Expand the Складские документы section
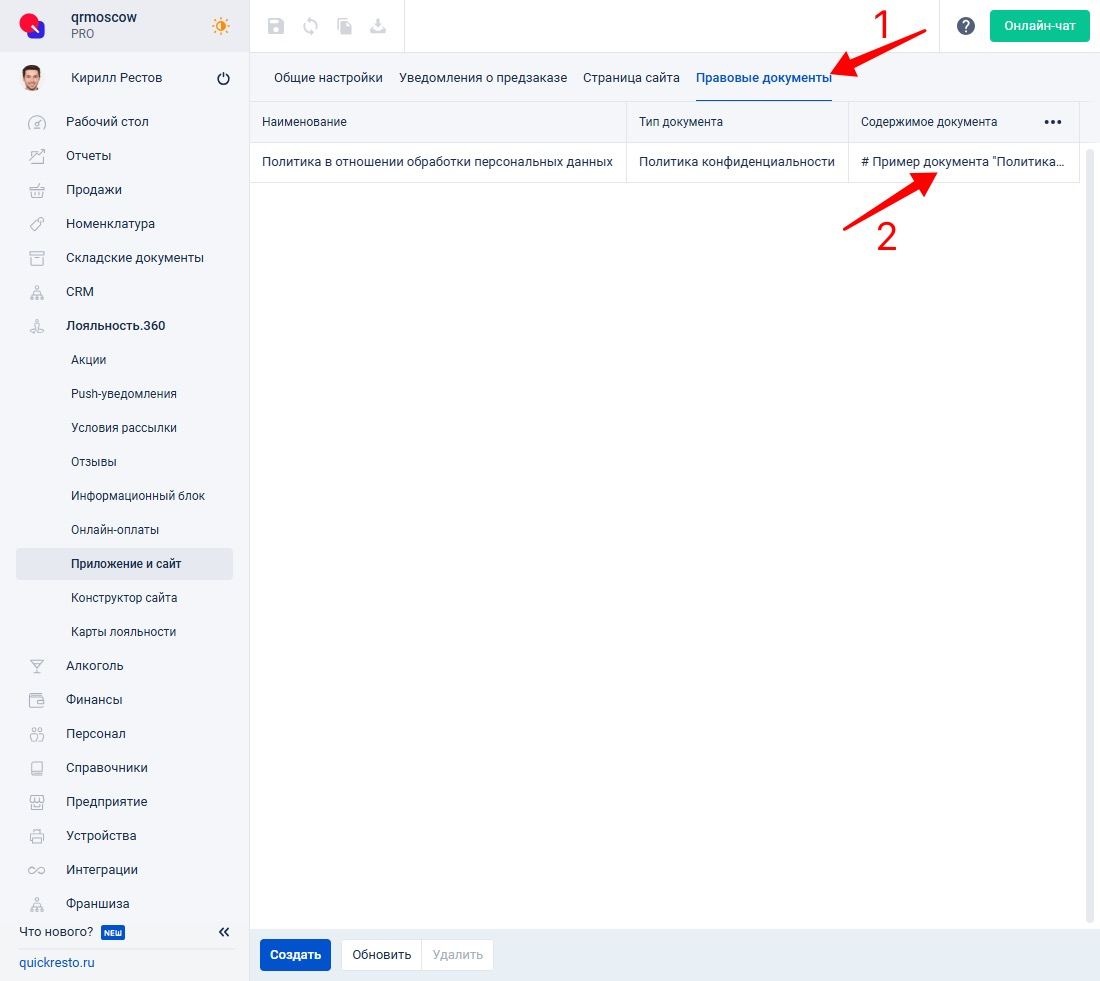Screen dimensions: 1100x981 click(134, 258)
